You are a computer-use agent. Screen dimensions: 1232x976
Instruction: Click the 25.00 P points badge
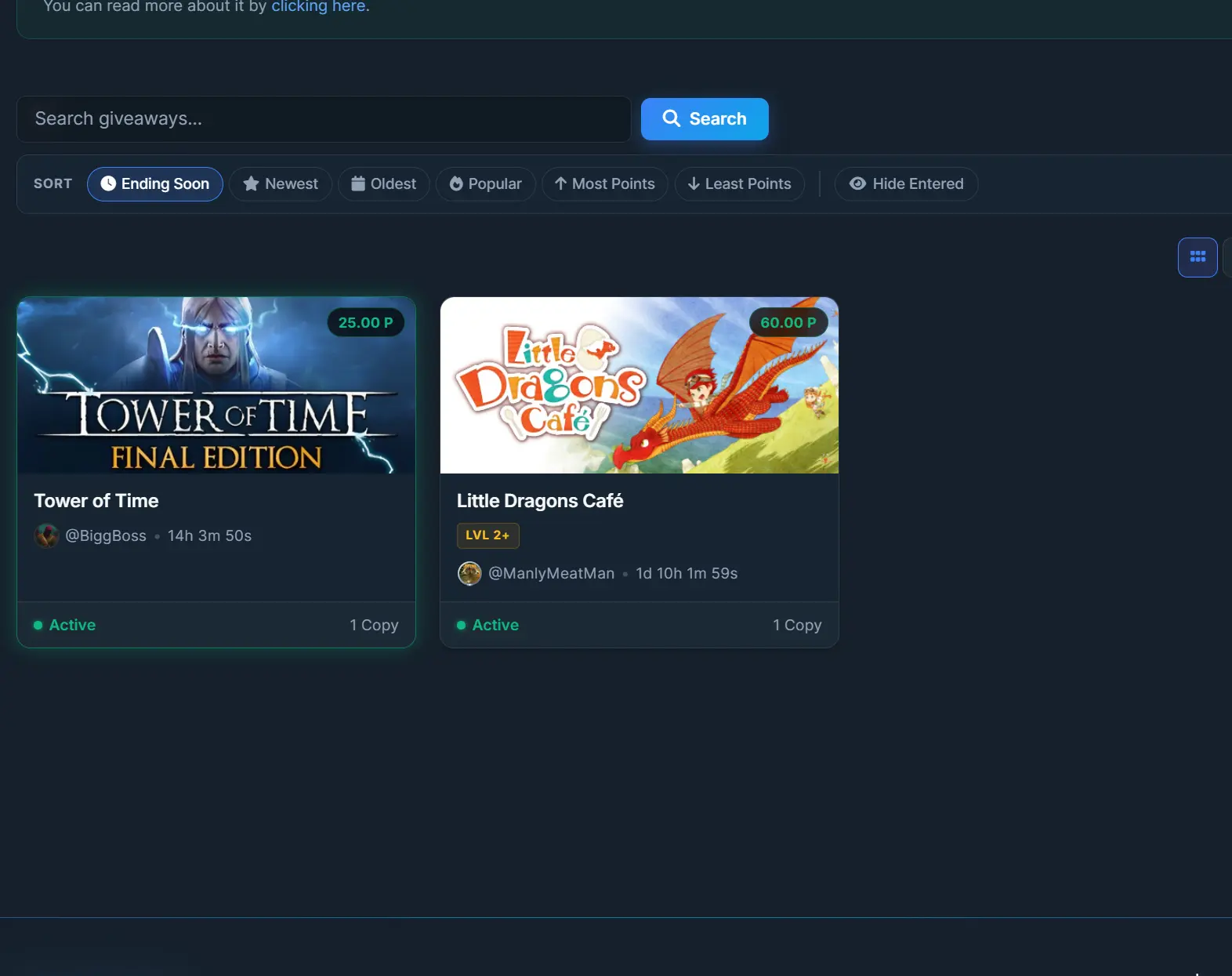[x=366, y=322]
